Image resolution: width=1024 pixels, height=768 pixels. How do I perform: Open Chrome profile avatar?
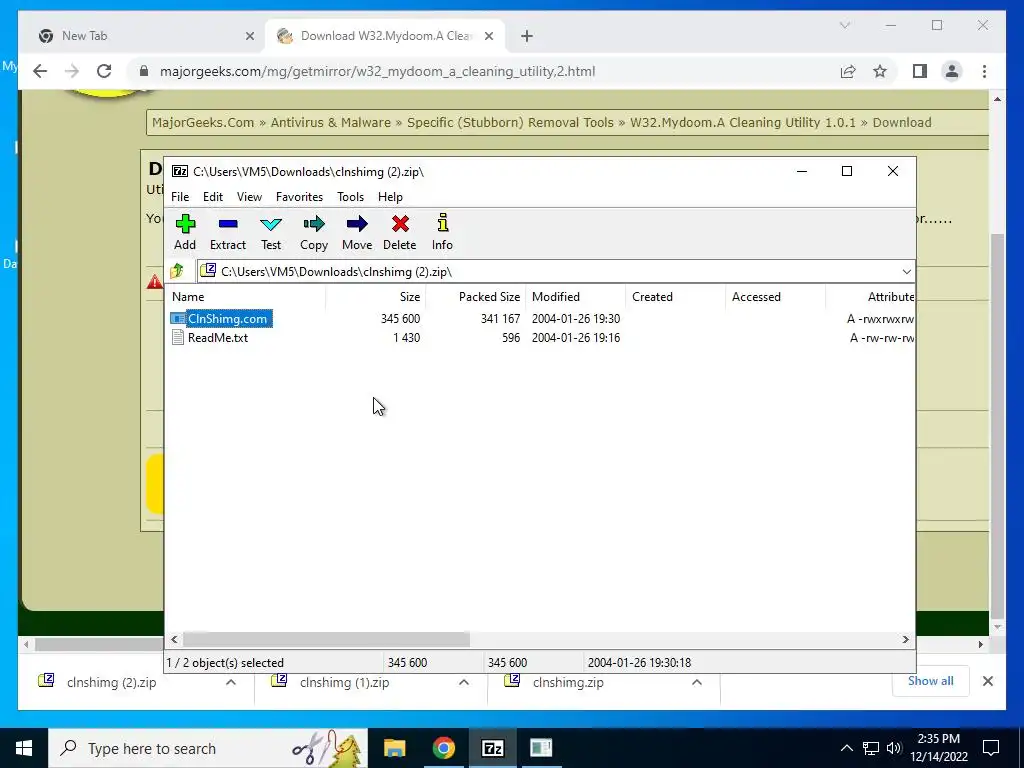click(952, 71)
